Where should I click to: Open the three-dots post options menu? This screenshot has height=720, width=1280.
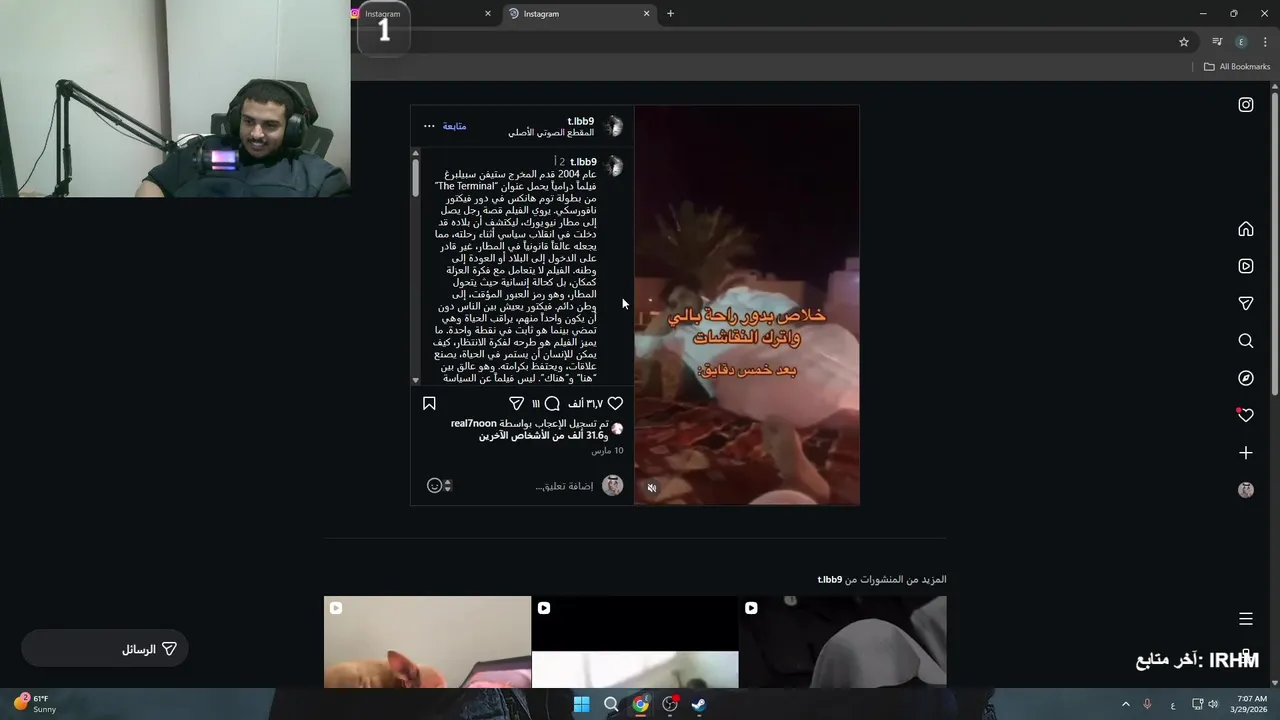click(429, 126)
